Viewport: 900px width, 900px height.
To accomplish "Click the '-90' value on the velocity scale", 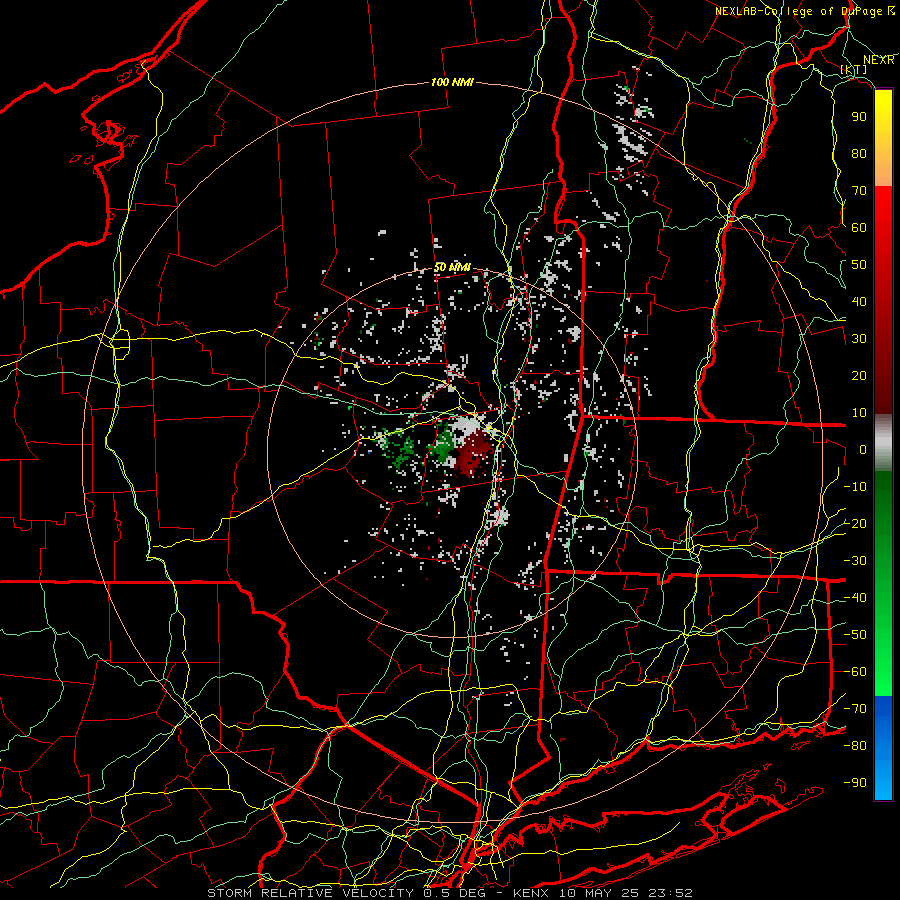I will (855, 783).
